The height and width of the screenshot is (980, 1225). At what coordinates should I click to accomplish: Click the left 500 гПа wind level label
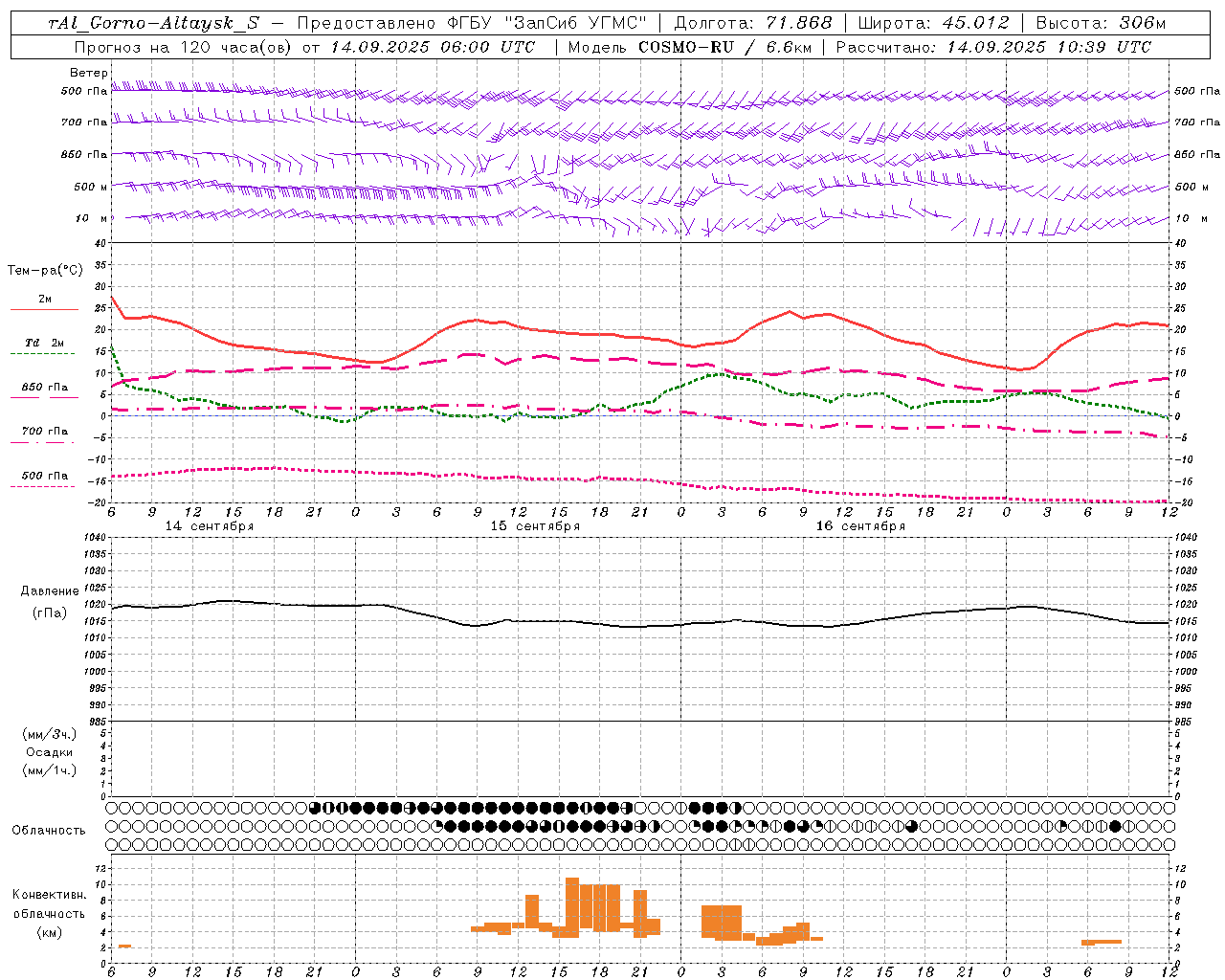[x=84, y=92]
